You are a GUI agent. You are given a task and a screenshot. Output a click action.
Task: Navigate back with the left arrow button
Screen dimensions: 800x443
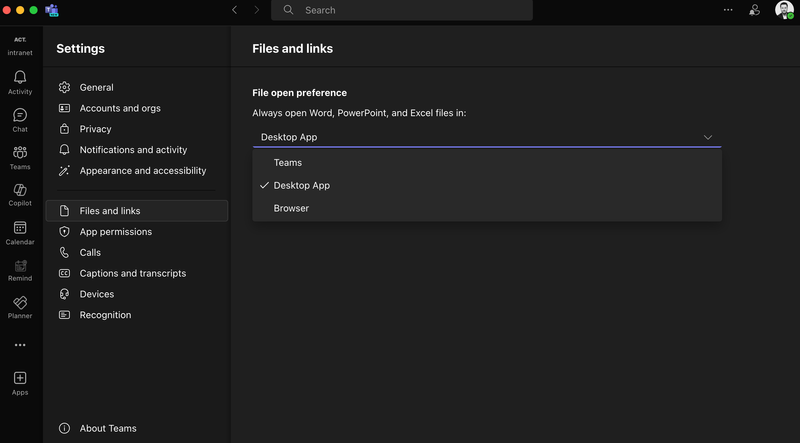coord(234,10)
